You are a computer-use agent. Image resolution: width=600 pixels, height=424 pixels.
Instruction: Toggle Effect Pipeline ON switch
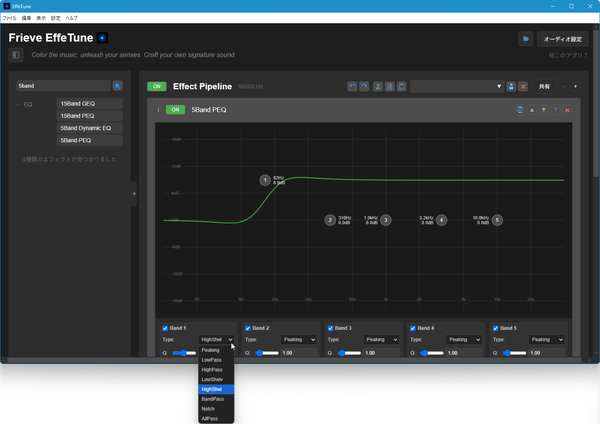pyautogui.click(x=157, y=86)
